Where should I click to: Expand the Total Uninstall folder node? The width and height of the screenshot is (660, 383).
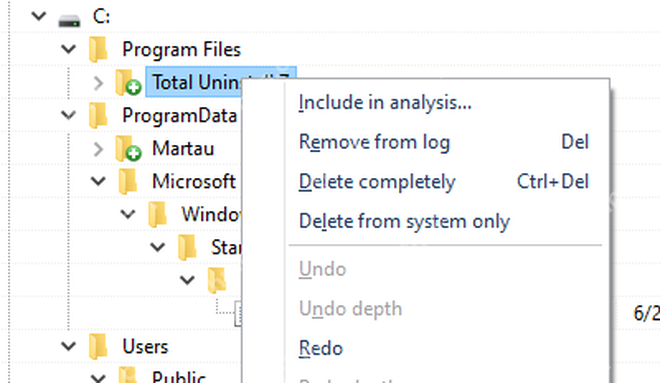98,83
